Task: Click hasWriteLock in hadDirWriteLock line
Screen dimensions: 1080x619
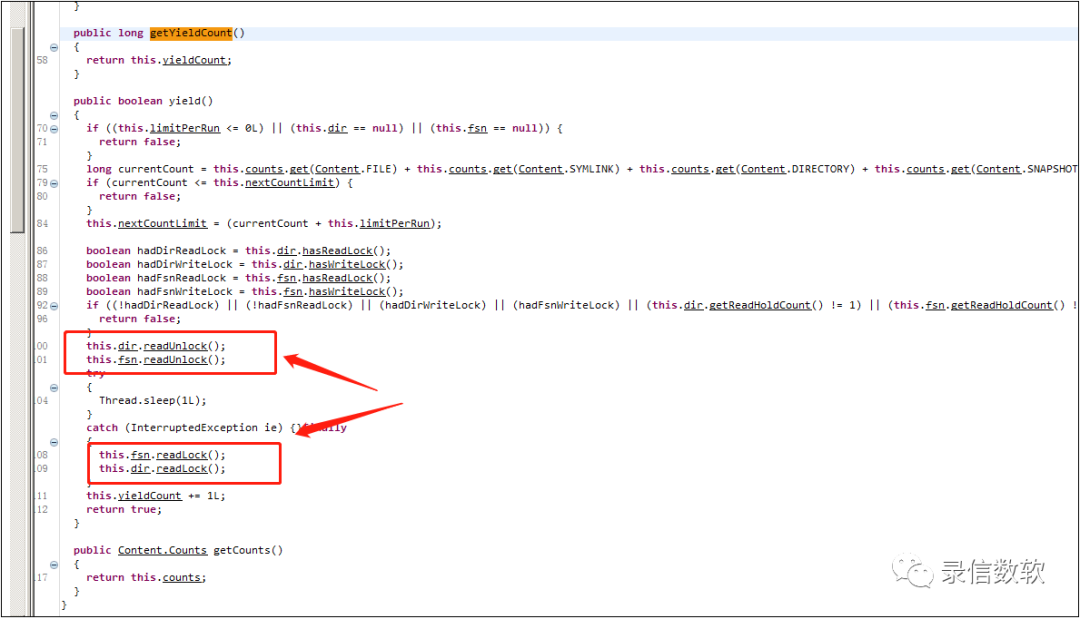Action: pos(346,264)
